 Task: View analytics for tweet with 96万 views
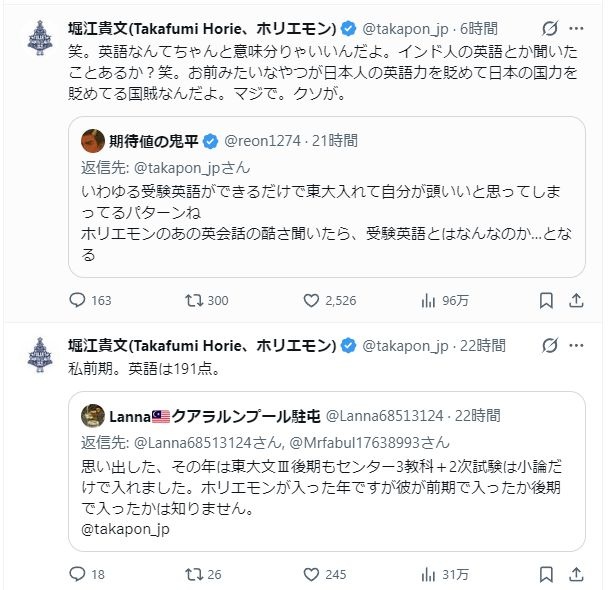click(x=428, y=300)
